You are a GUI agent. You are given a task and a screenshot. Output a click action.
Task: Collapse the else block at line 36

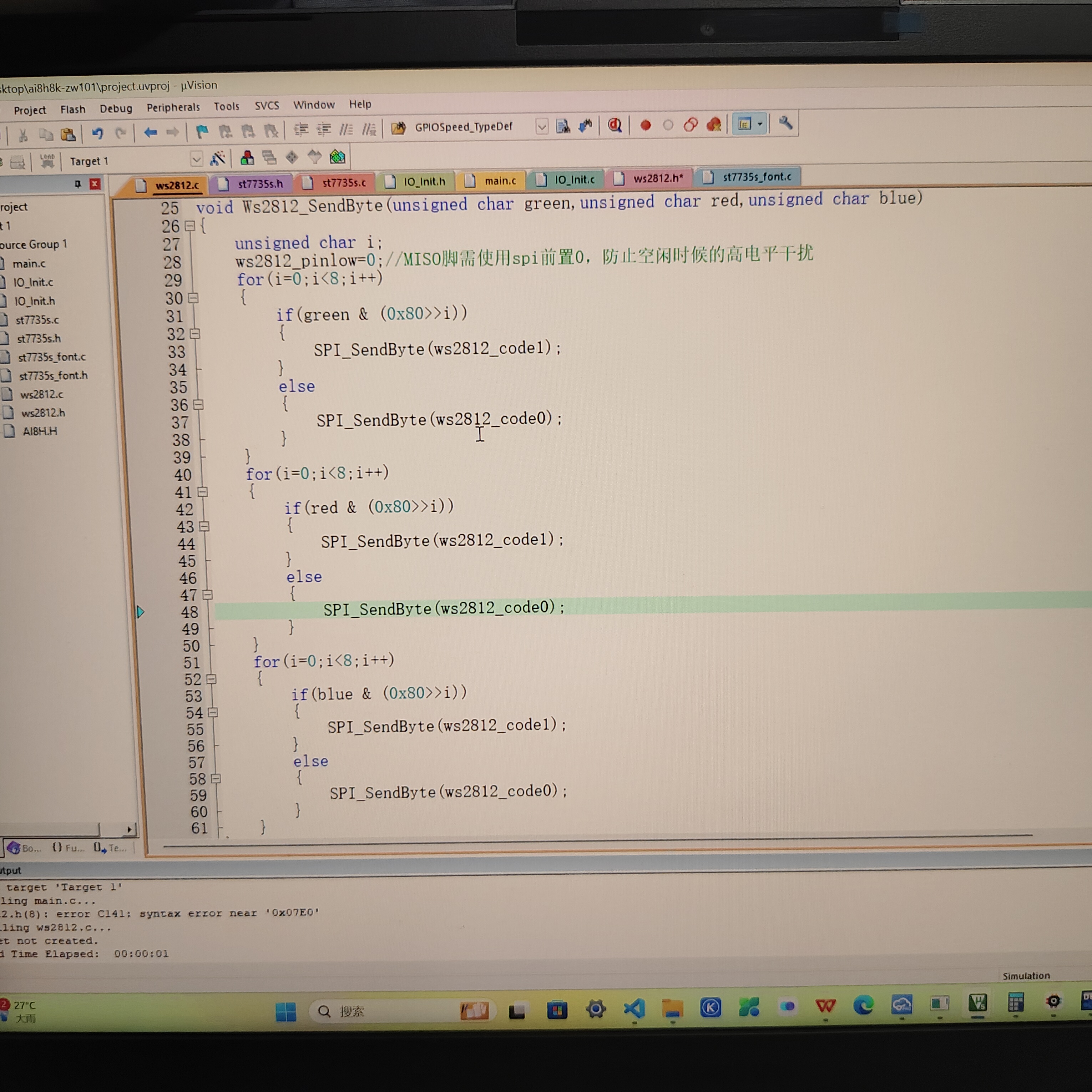click(198, 405)
